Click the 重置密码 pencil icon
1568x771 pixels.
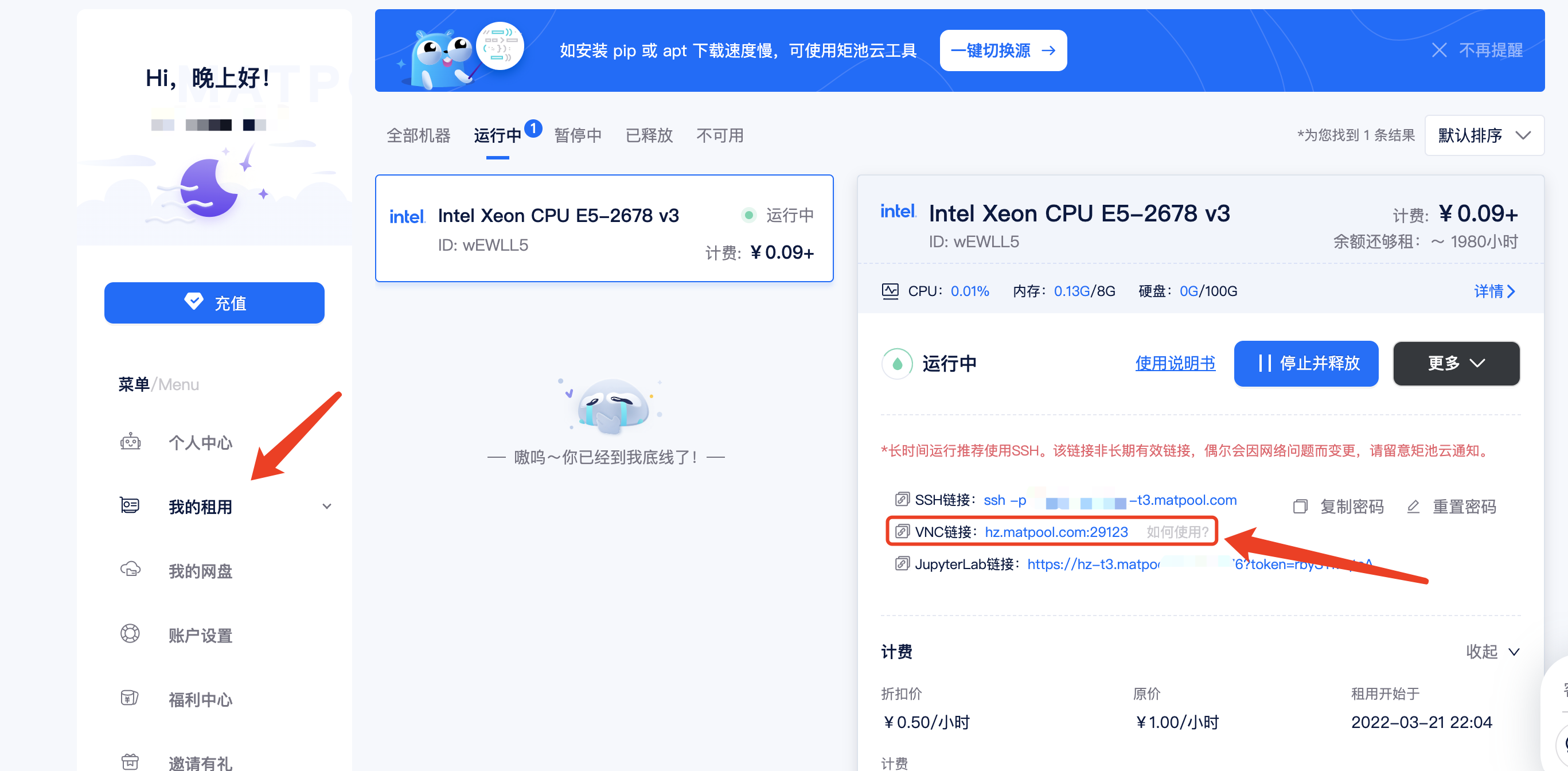pos(1413,506)
